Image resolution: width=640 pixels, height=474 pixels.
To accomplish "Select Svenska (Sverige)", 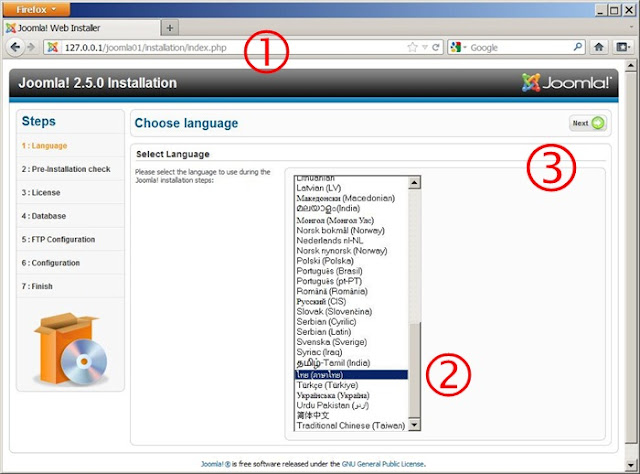I will pyautogui.click(x=351, y=342).
